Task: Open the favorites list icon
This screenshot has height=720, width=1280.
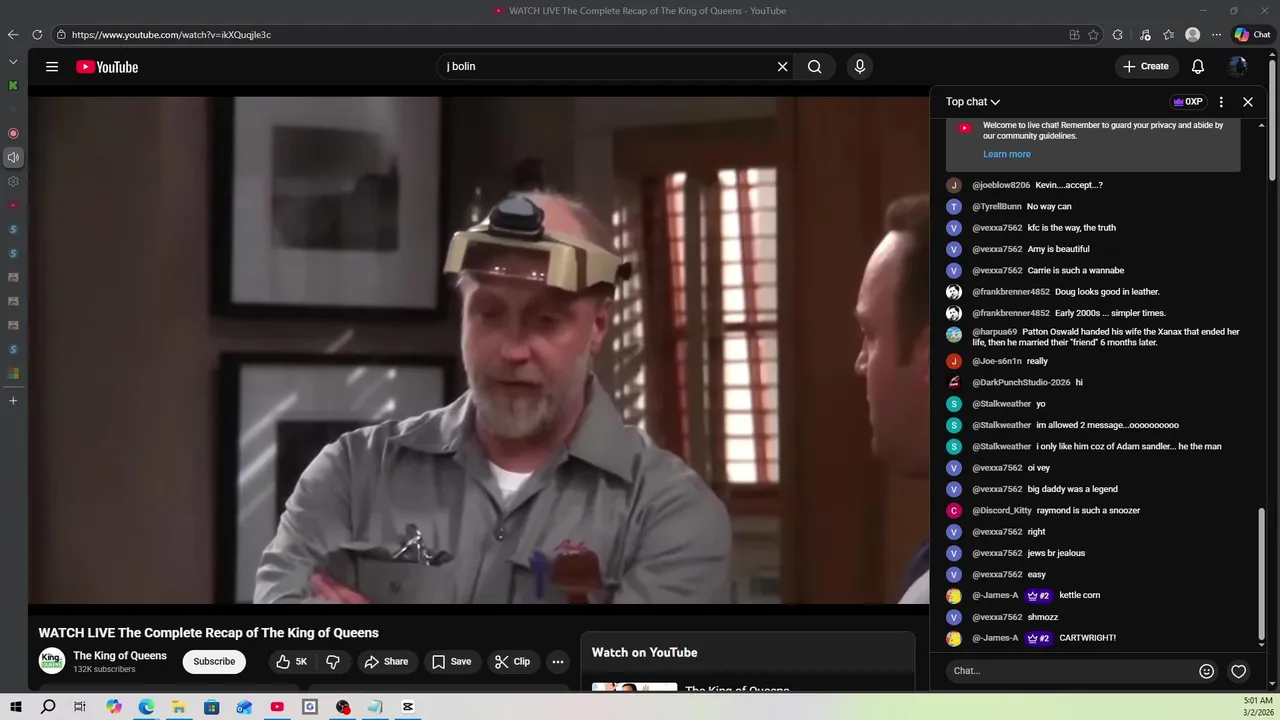Action: click(x=1168, y=35)
